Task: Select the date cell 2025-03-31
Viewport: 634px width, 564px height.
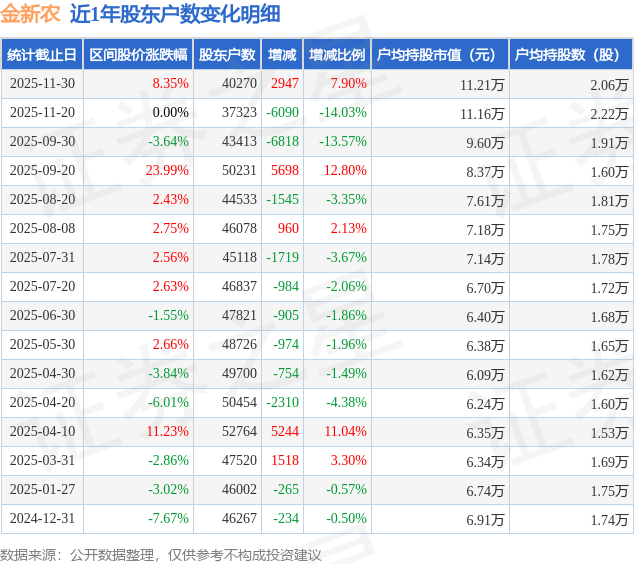Action: click(42, 461)
